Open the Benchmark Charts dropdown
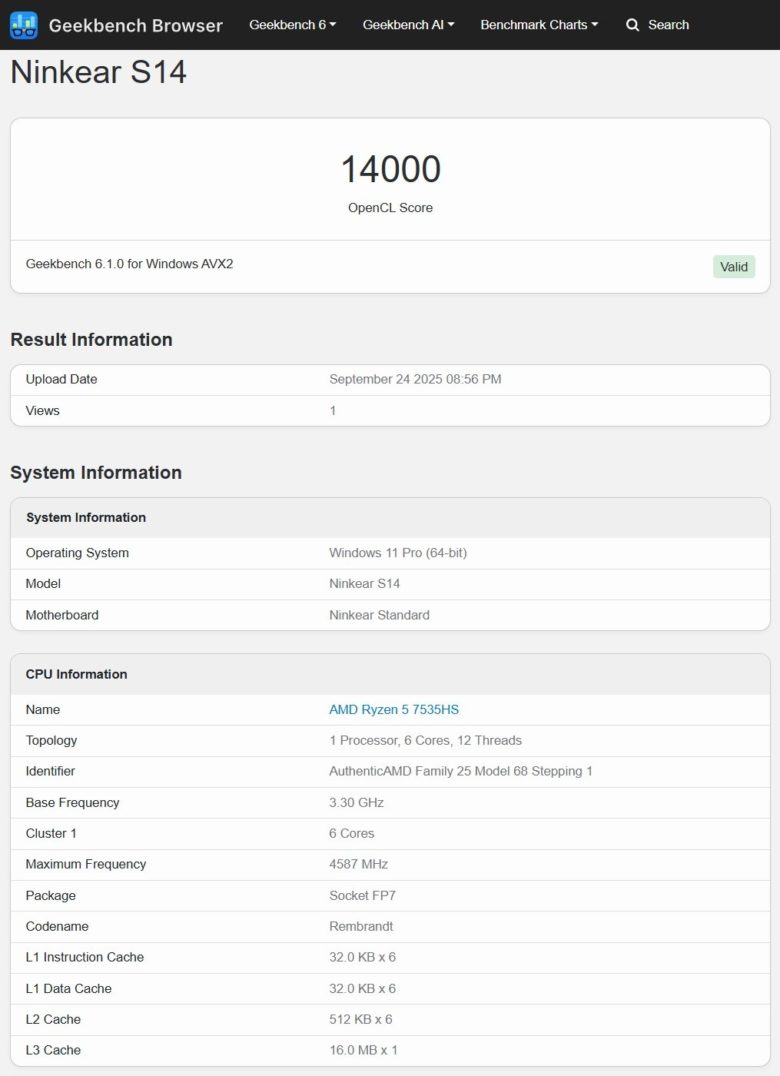 [x=539, y=25]
